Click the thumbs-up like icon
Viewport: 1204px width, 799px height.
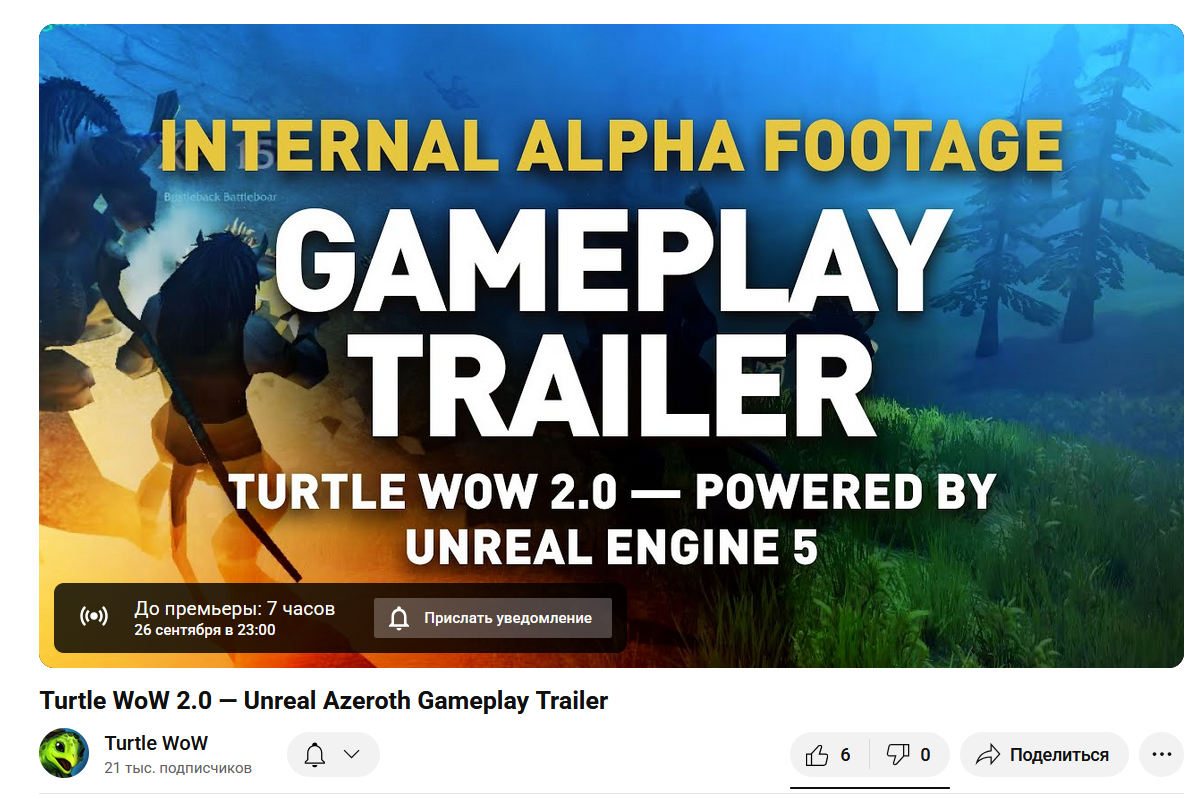pyautogui.click(x=817, y=755)
